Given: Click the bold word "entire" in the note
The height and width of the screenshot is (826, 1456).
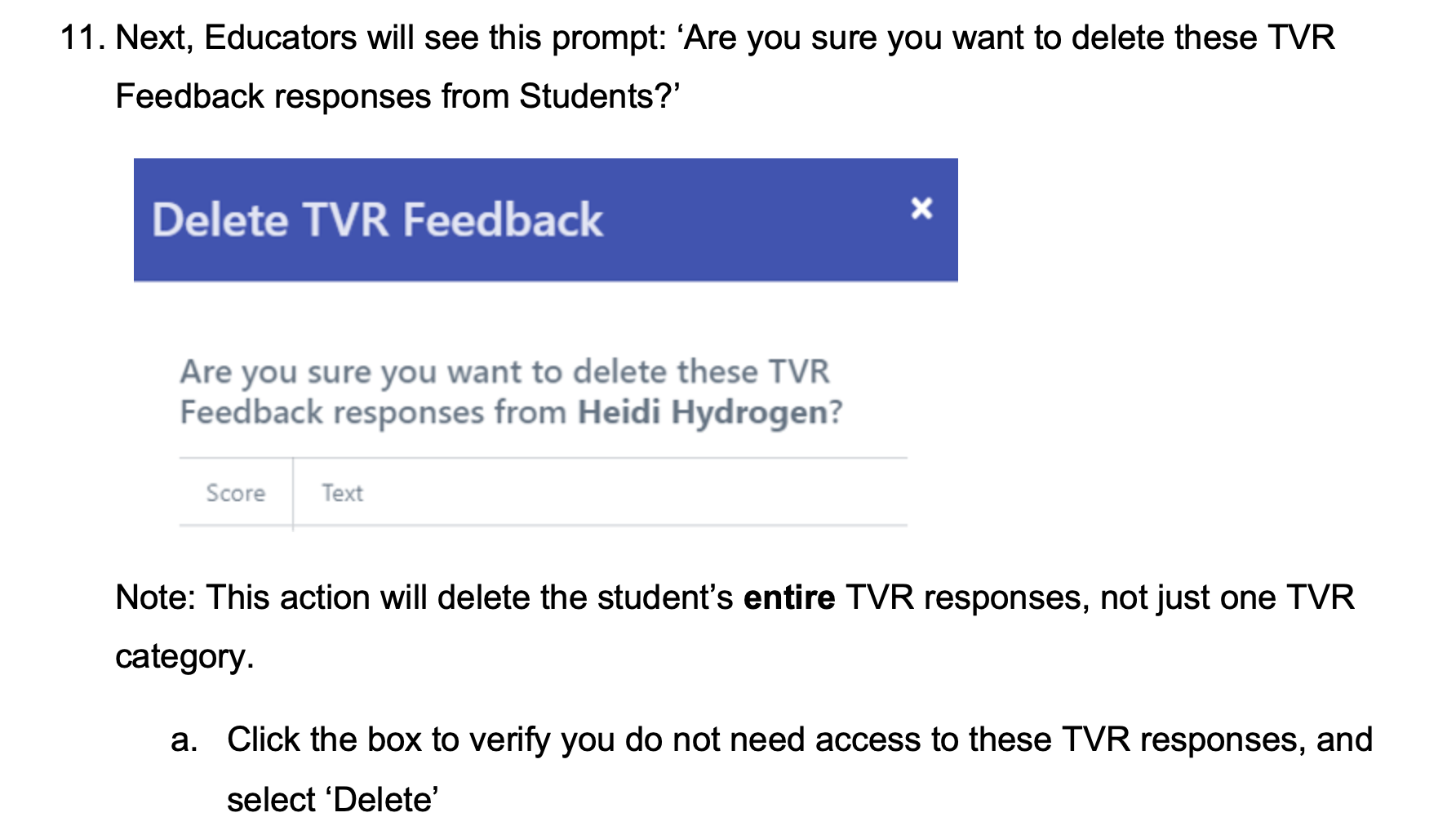Looking at the screenshot, I should click(x=789, y=597).
